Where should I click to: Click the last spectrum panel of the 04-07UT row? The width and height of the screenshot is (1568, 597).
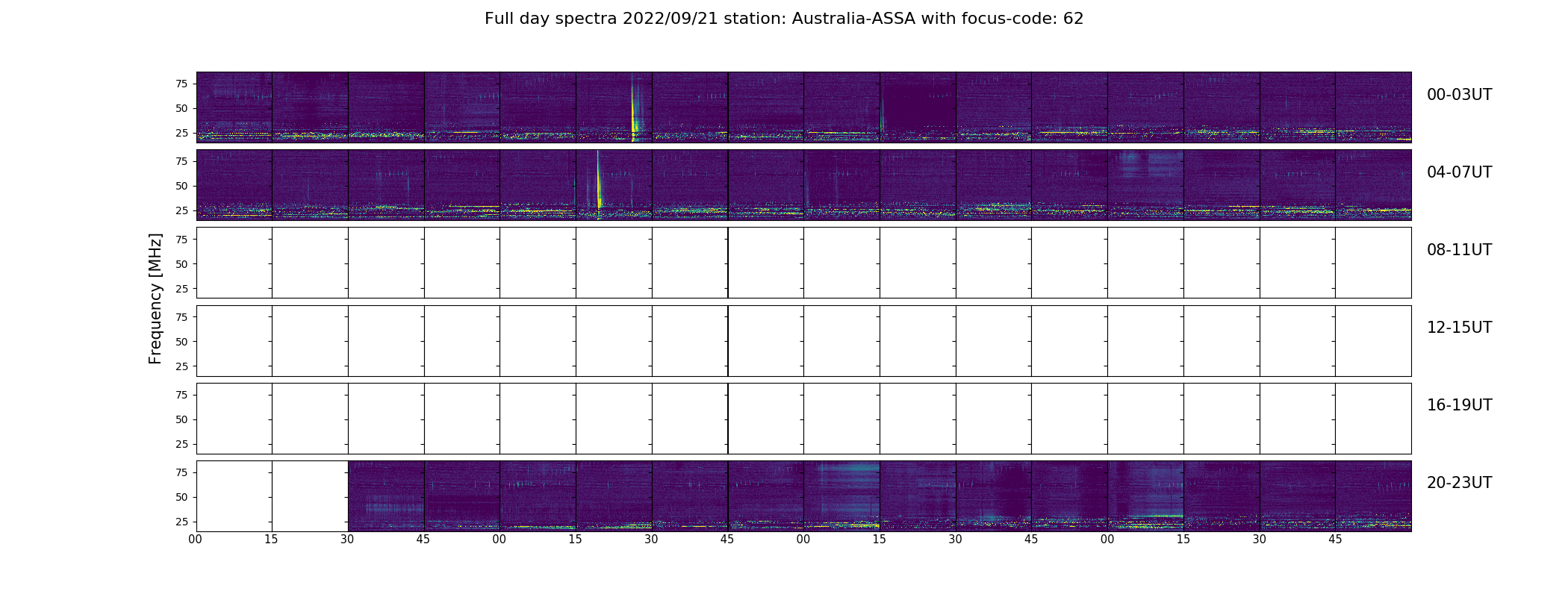[1373, 185]
